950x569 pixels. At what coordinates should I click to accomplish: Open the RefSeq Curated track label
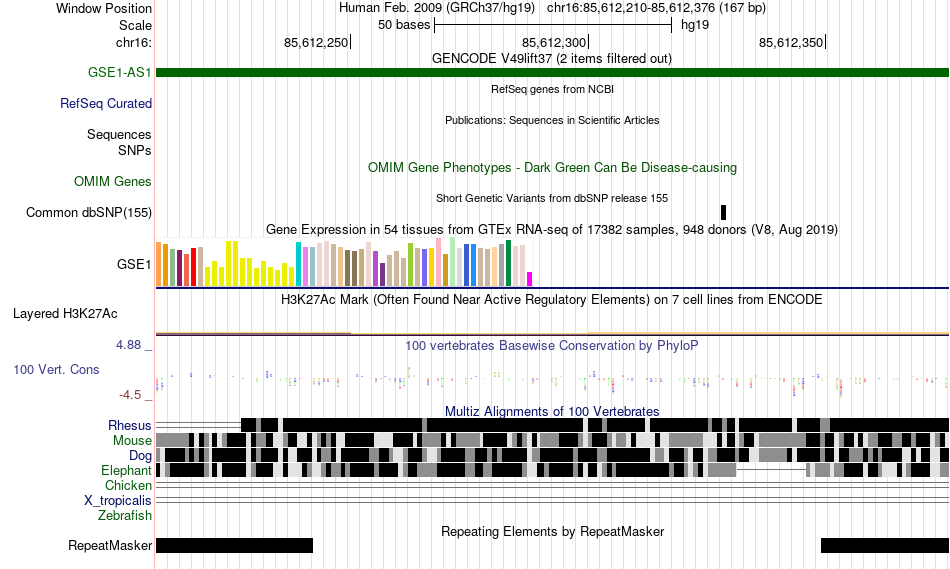(106, 104)
